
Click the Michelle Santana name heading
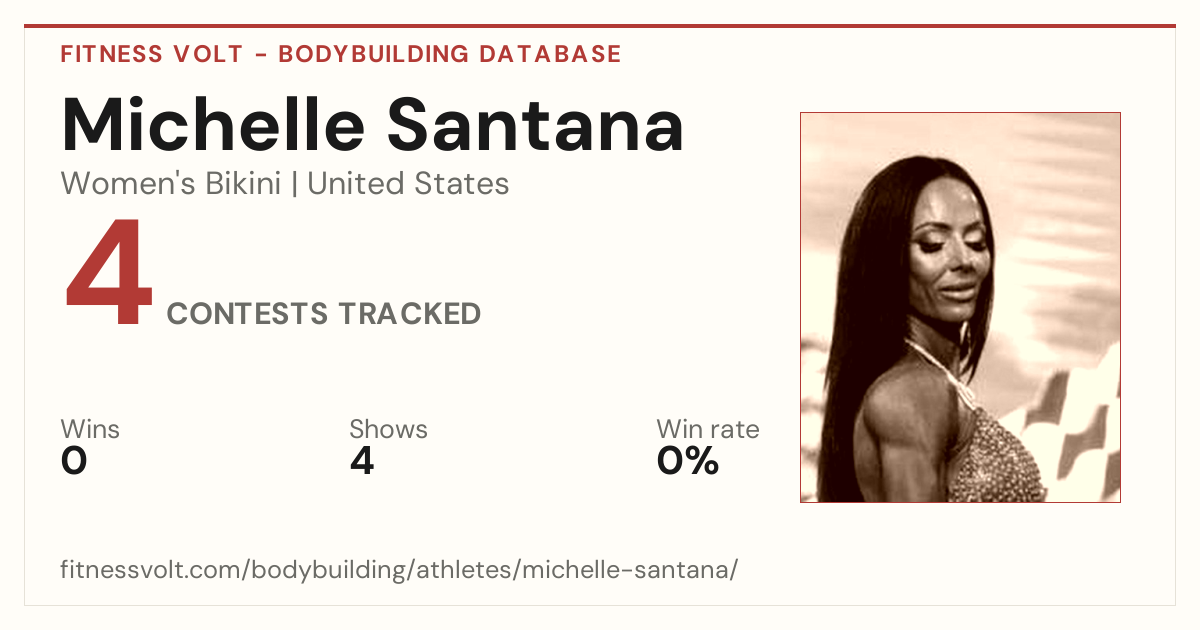click(372, 124)
